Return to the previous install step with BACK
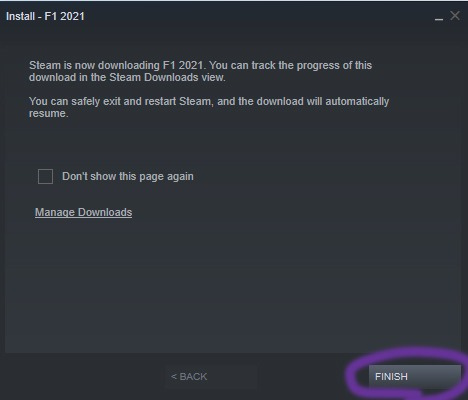 pyautogui.click(x=211, y=377)
